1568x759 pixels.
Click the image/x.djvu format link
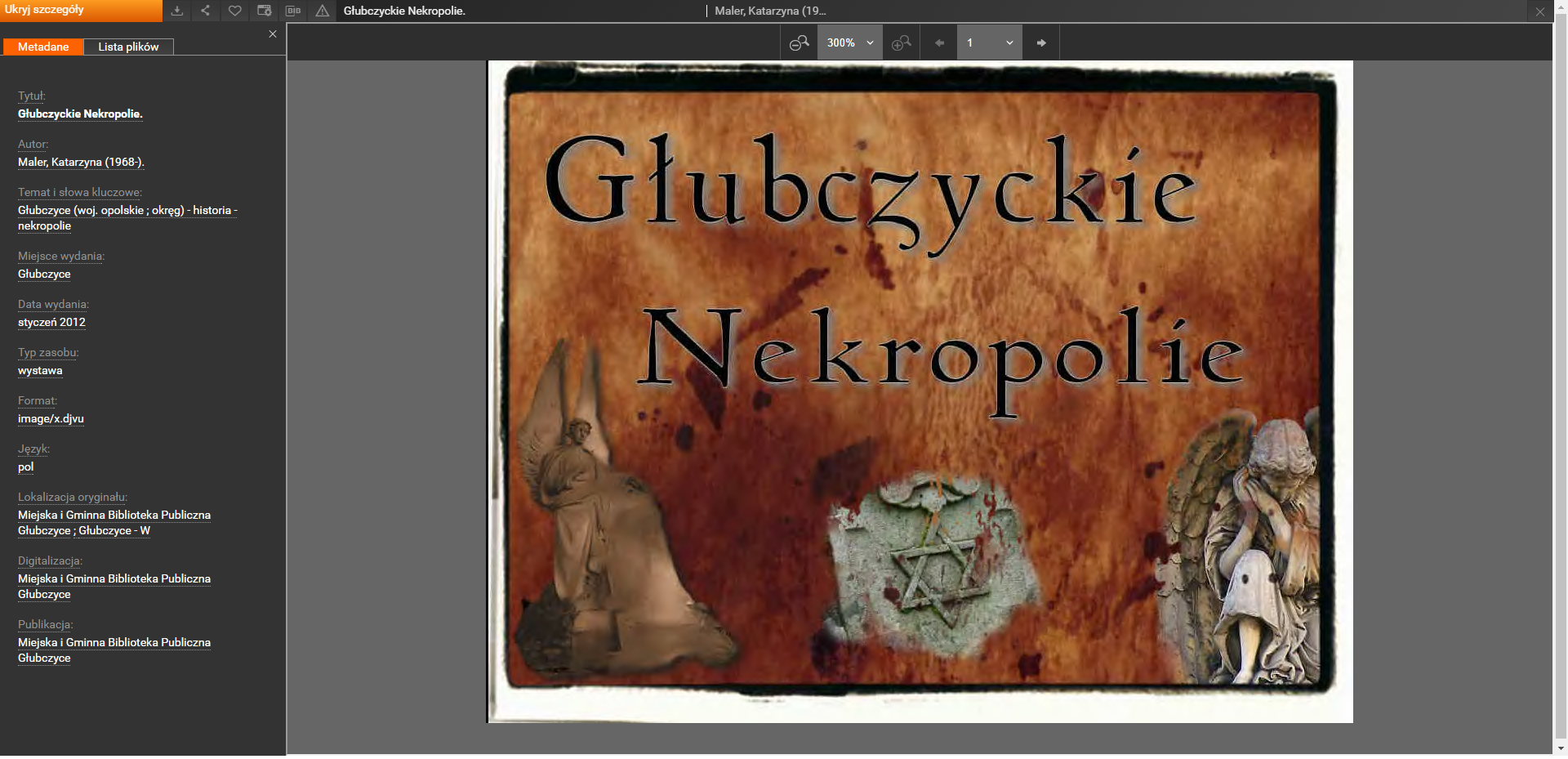pyautogui.click(x=51, y=418)
